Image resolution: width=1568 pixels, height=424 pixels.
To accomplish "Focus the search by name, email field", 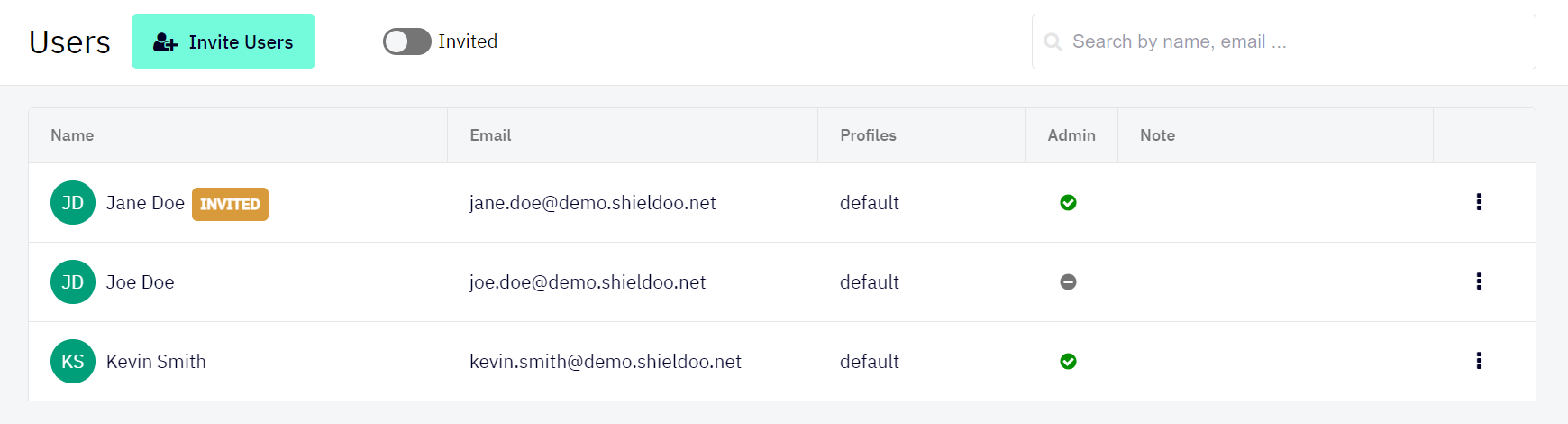I will tap(1284, 41).
